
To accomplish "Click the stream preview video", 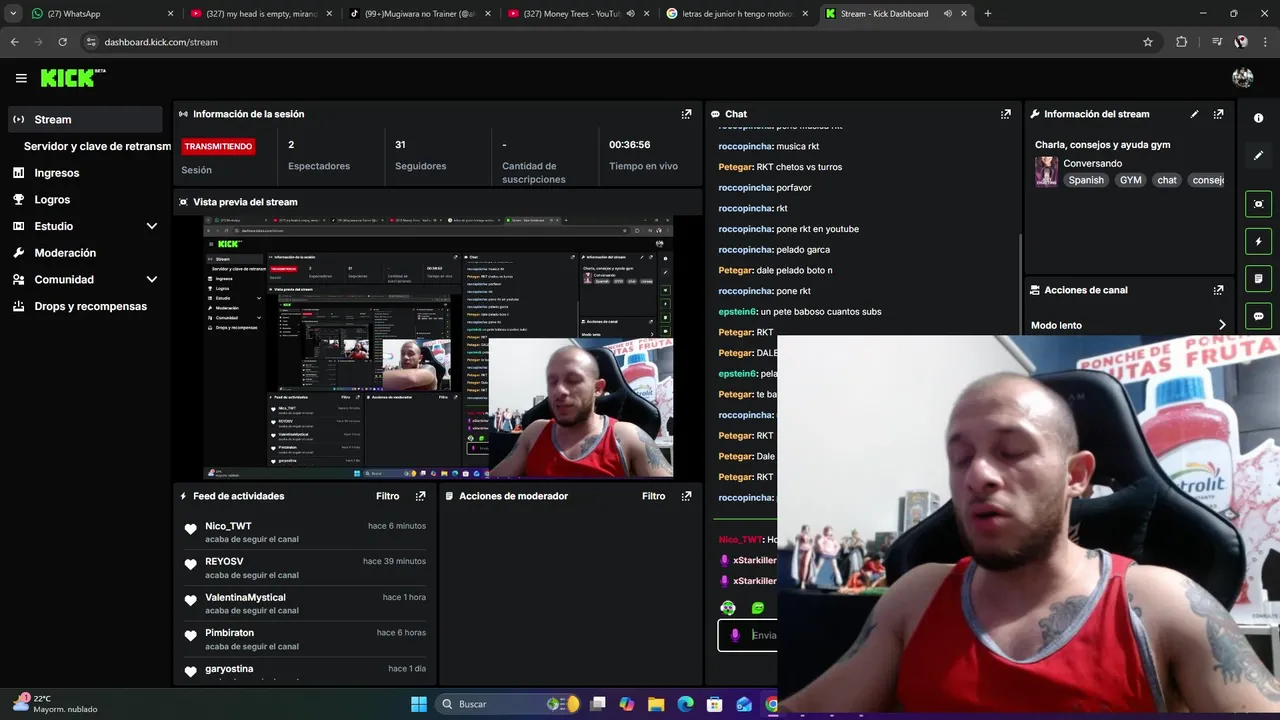I will [x=438, y=347].
